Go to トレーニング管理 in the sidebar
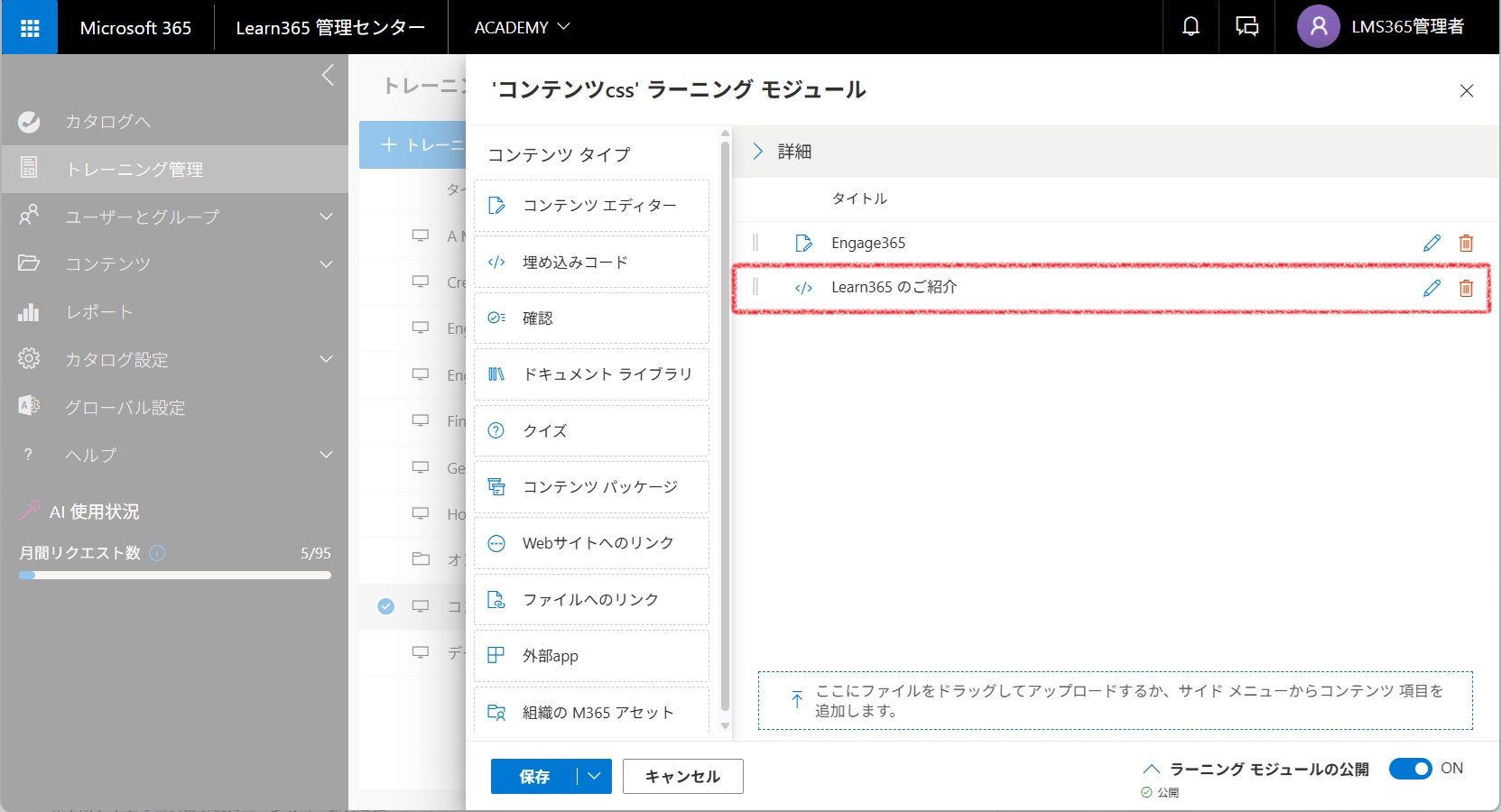This screenshot has width=1501, height=812. pos(174,169)
